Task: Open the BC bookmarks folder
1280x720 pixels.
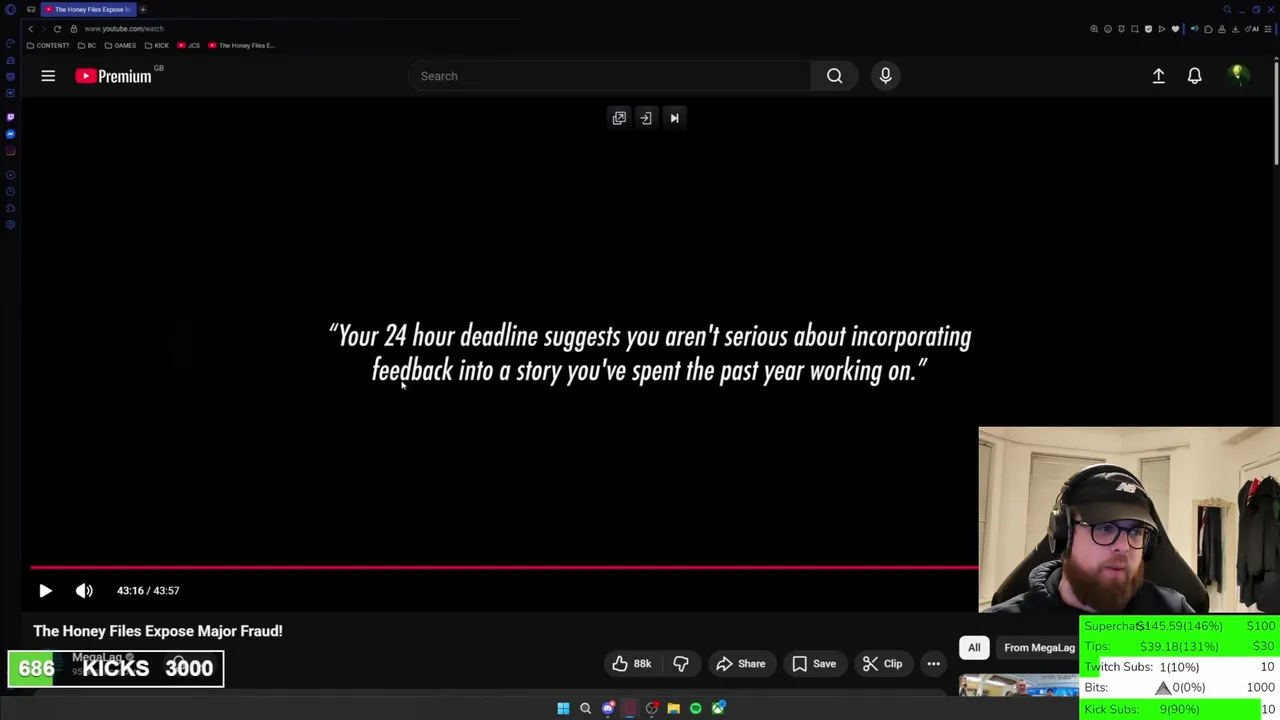Action: click(87, 45)
